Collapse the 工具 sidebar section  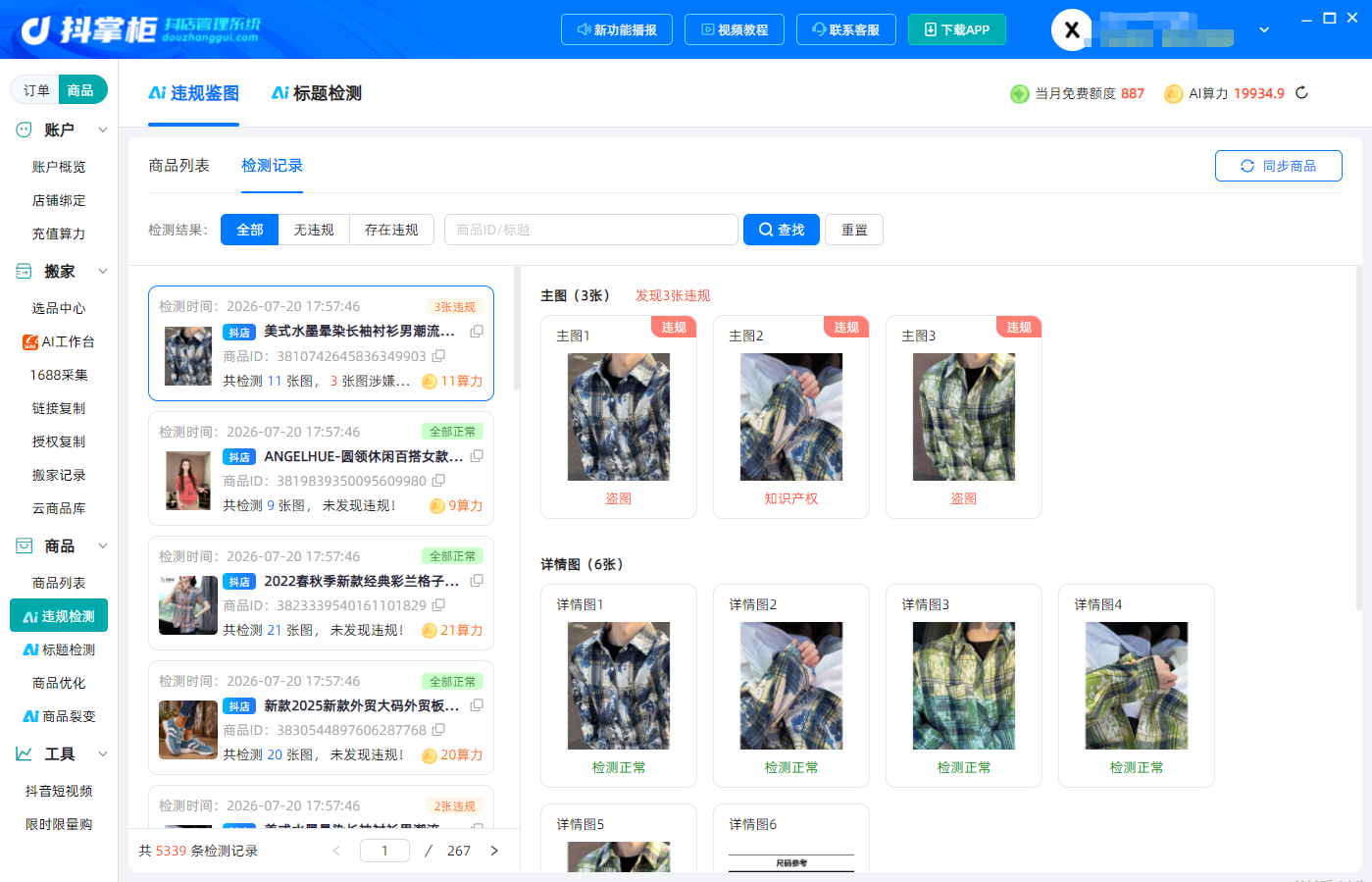(103, 753)
